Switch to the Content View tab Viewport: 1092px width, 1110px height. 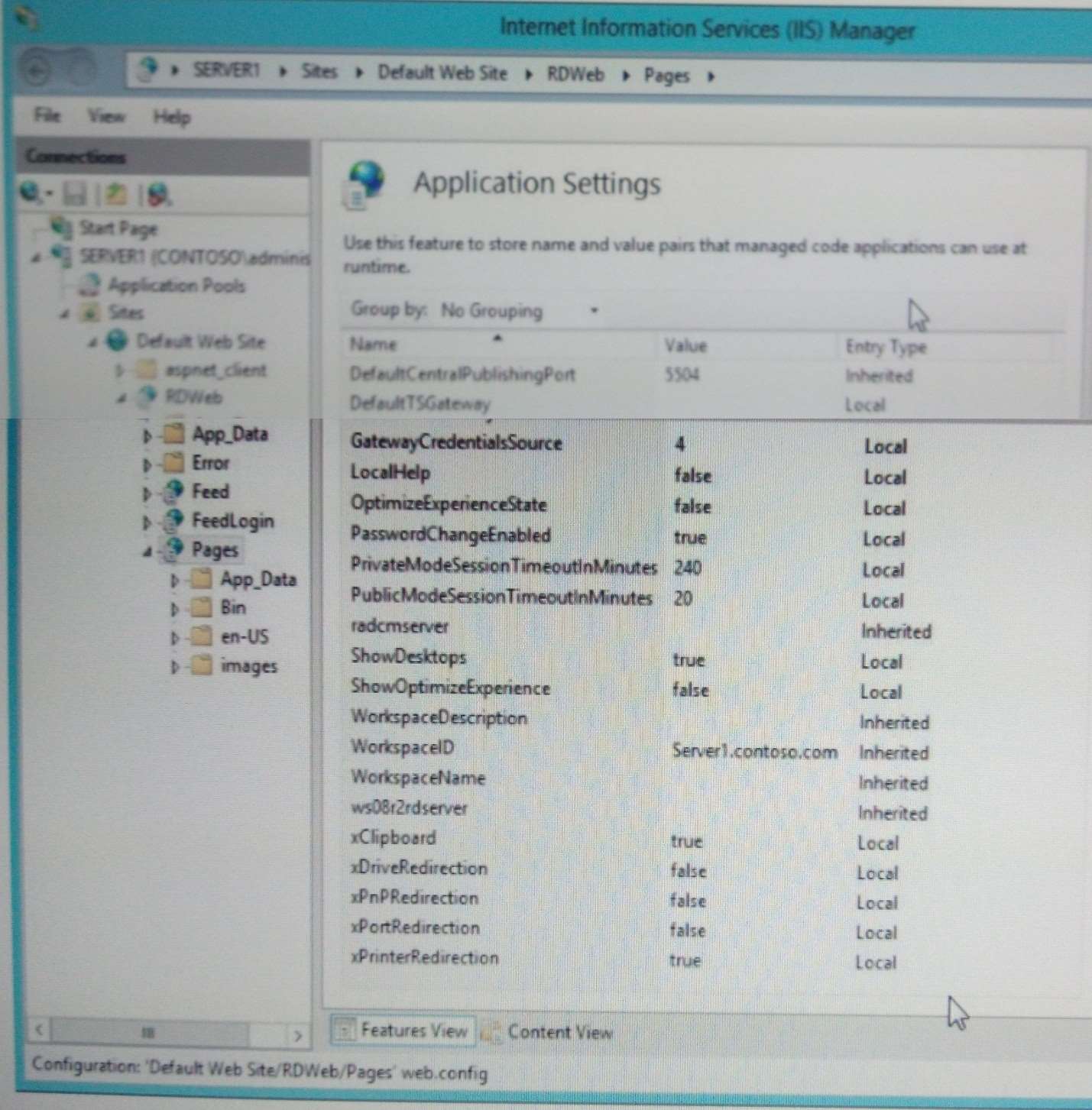[x=549, y=1032]
